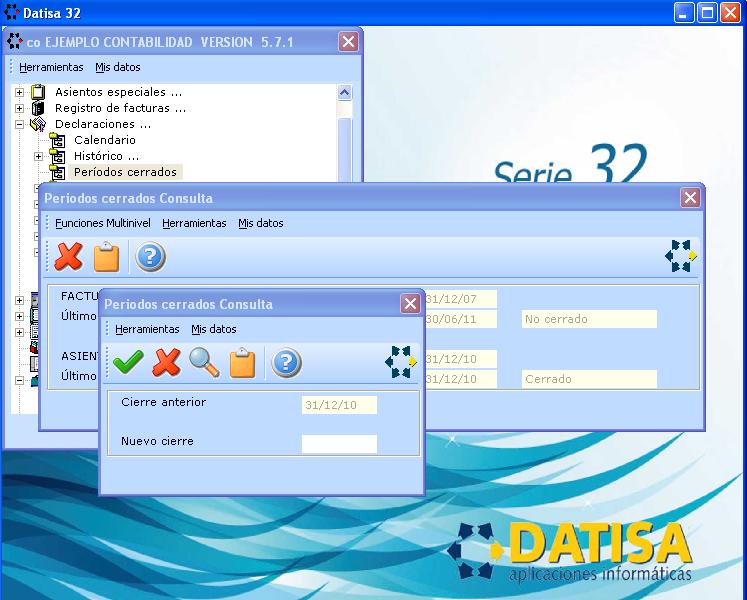Minimize the Datisa 32 window
The image size is (747, 600).
point(684,12)
